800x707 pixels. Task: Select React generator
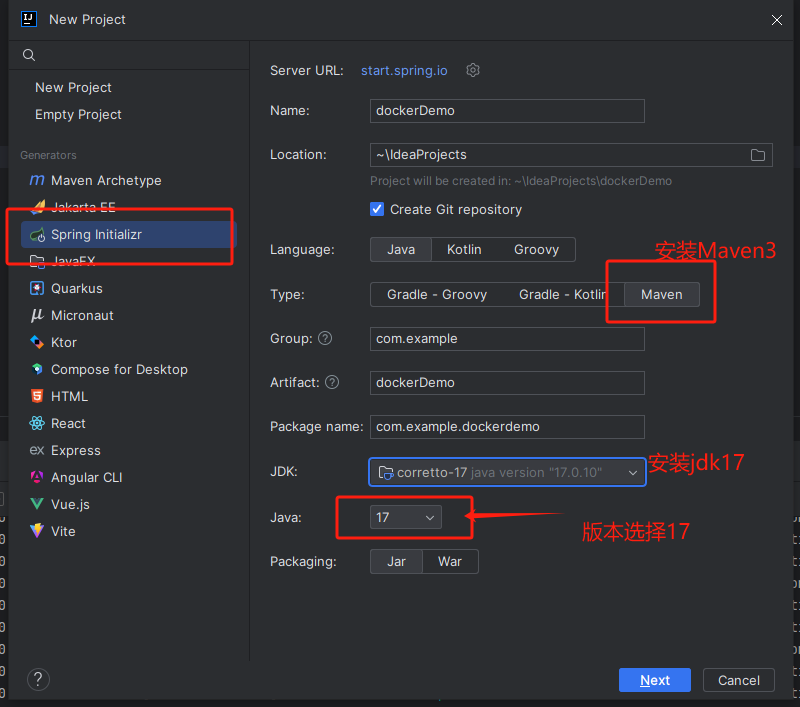click(129, 424)
